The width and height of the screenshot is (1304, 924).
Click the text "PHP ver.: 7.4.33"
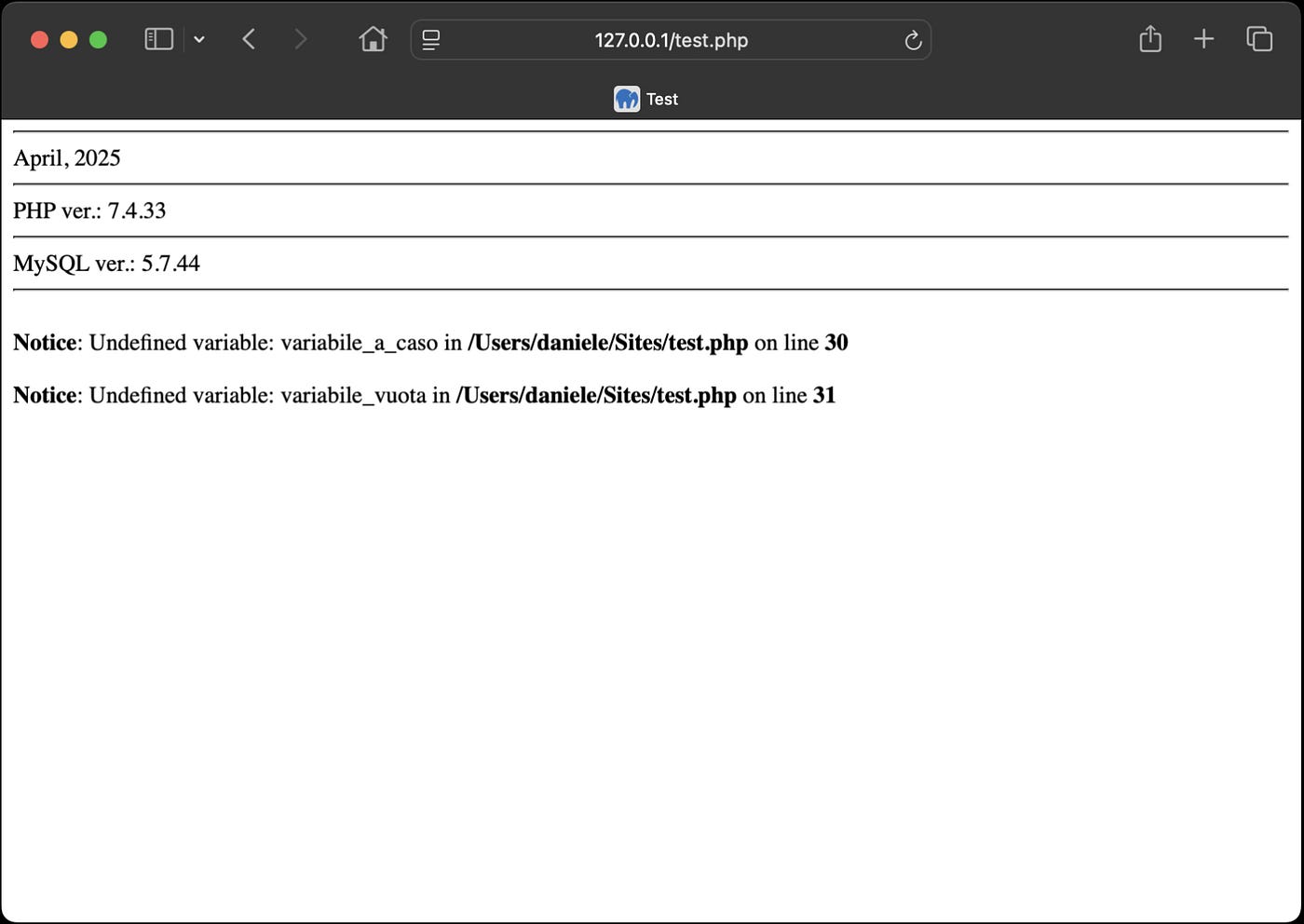pyautogui.click(x=89, y=211)
